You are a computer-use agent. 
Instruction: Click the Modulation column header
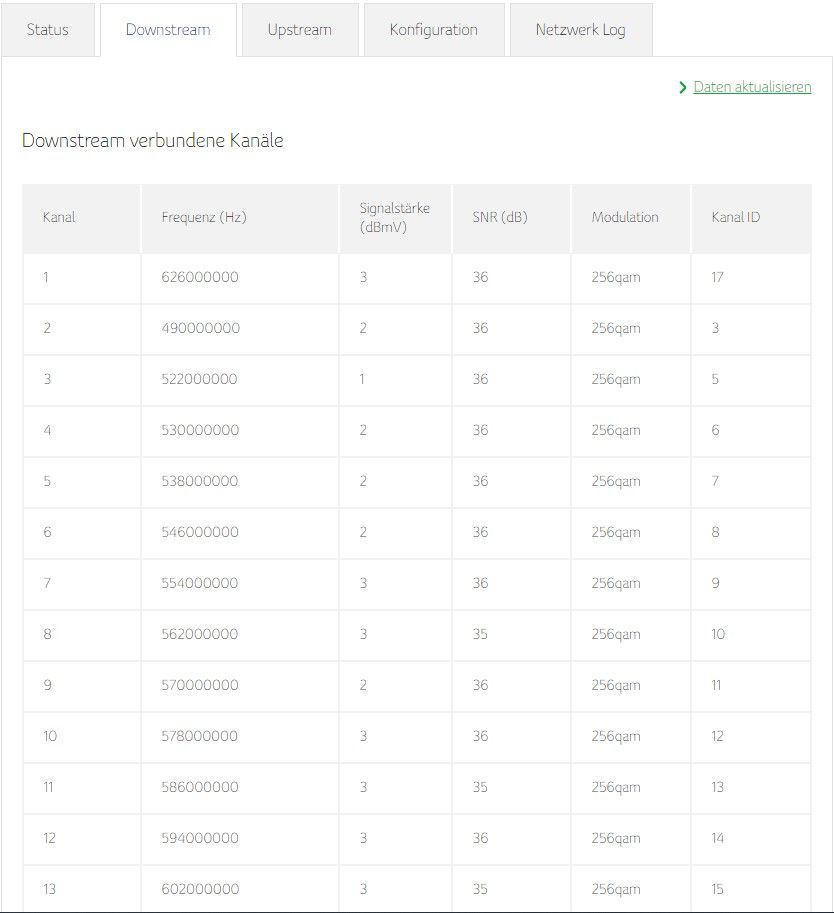coord(625,217)
